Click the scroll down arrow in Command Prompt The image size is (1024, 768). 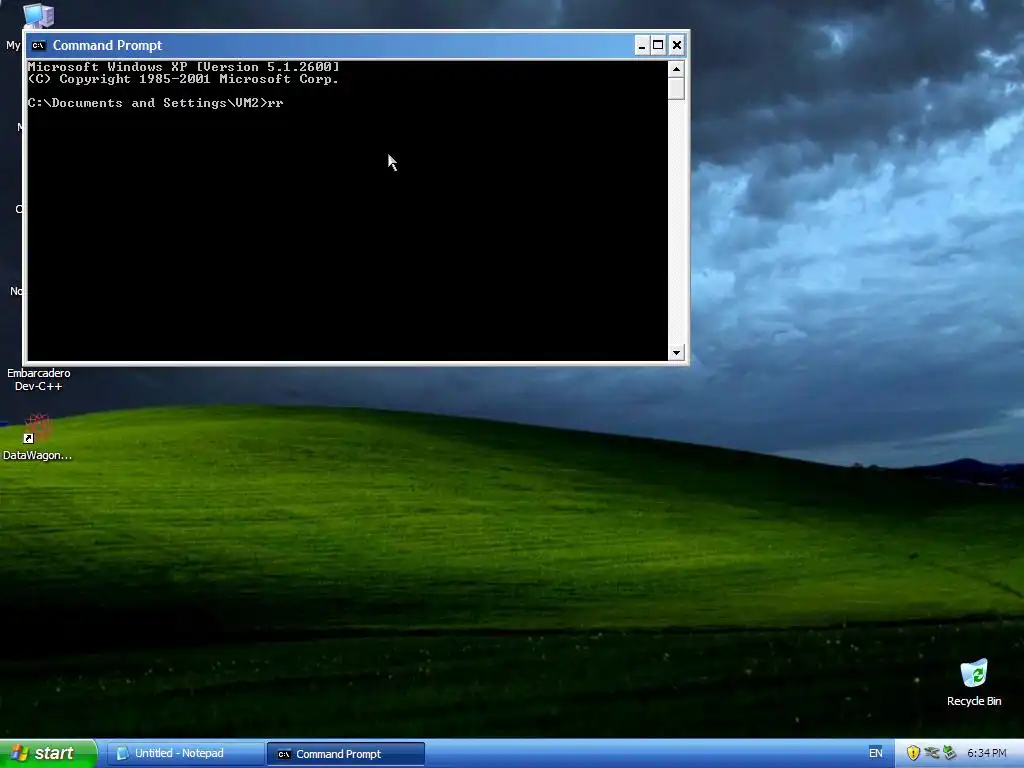pos(677,353)
